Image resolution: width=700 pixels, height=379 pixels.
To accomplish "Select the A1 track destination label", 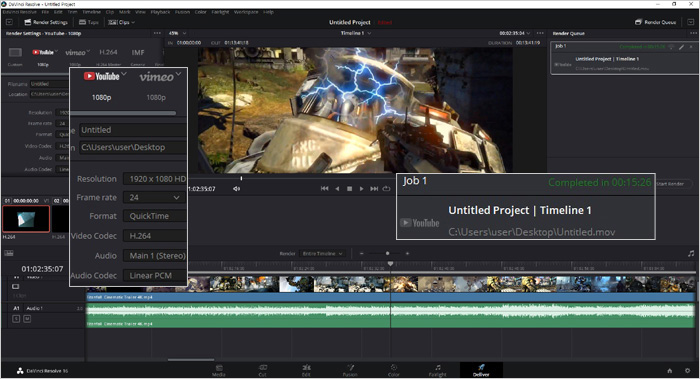I will click(16, 308).
